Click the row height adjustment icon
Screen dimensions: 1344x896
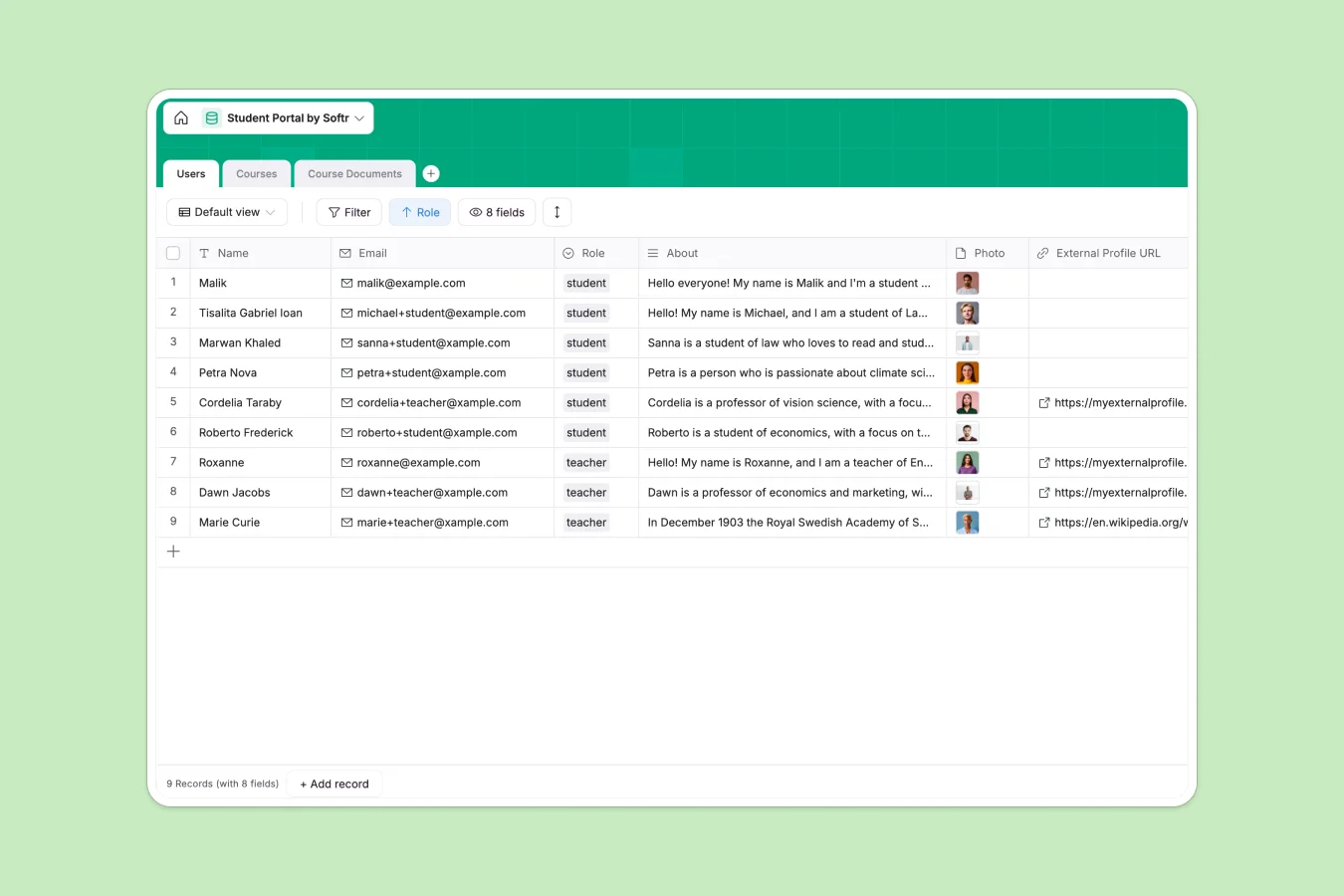(x=557, y=212)
